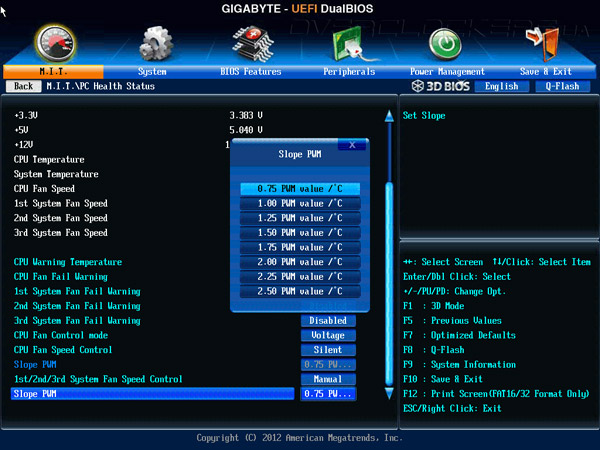600x450 pixels.
Task: Click the 3rd System Fan Speed row
Action: [60, 233]
